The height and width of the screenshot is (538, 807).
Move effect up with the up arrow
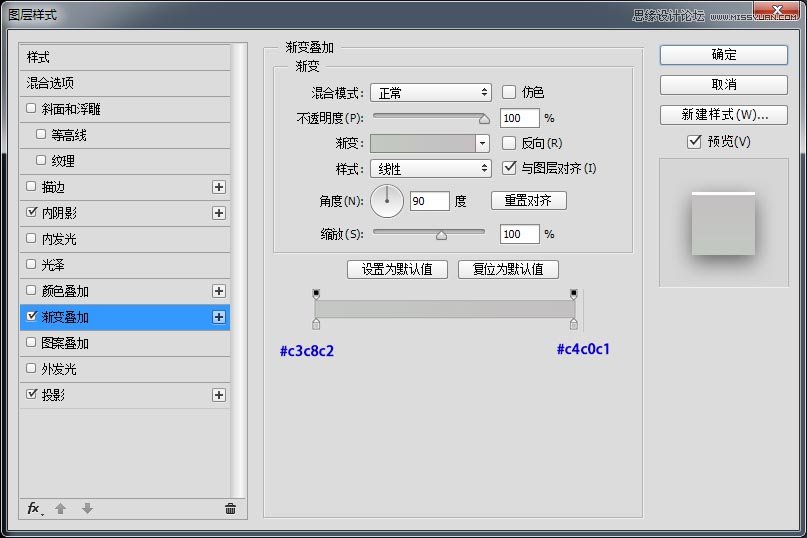point(60,509)
